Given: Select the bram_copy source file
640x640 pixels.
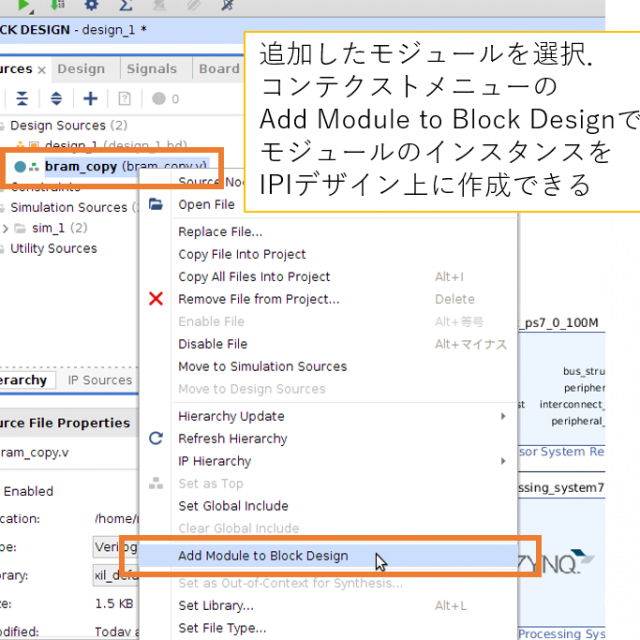Looking at the screenshot, I should 80,166.
